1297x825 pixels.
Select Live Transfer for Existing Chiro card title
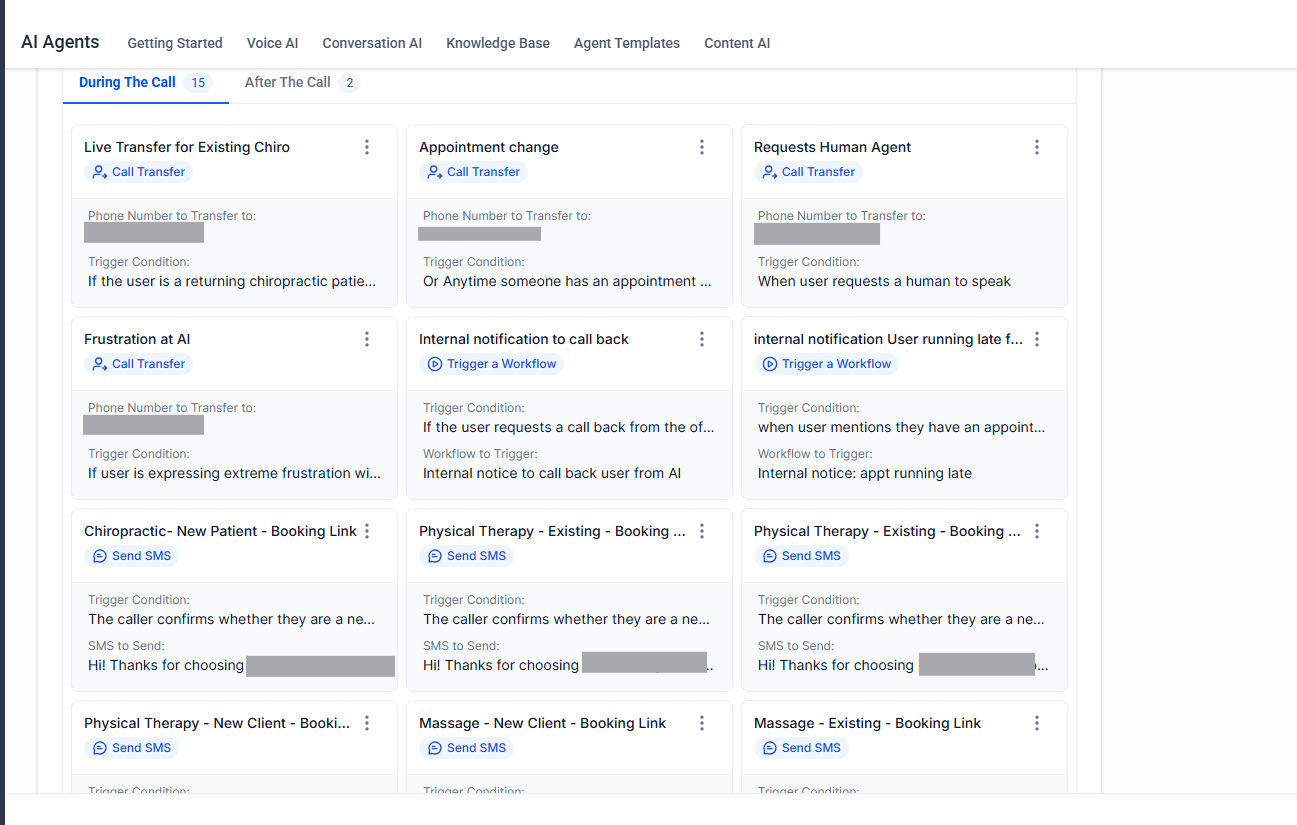[x=187, y=147]
